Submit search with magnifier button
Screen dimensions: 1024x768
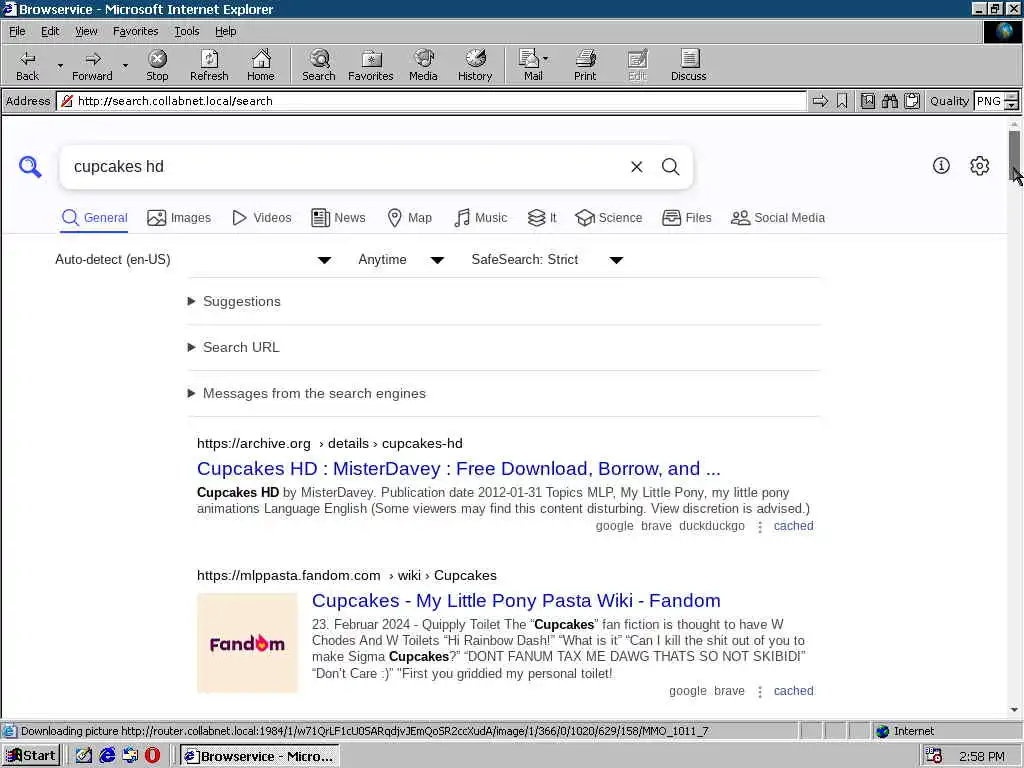point(671,167)
